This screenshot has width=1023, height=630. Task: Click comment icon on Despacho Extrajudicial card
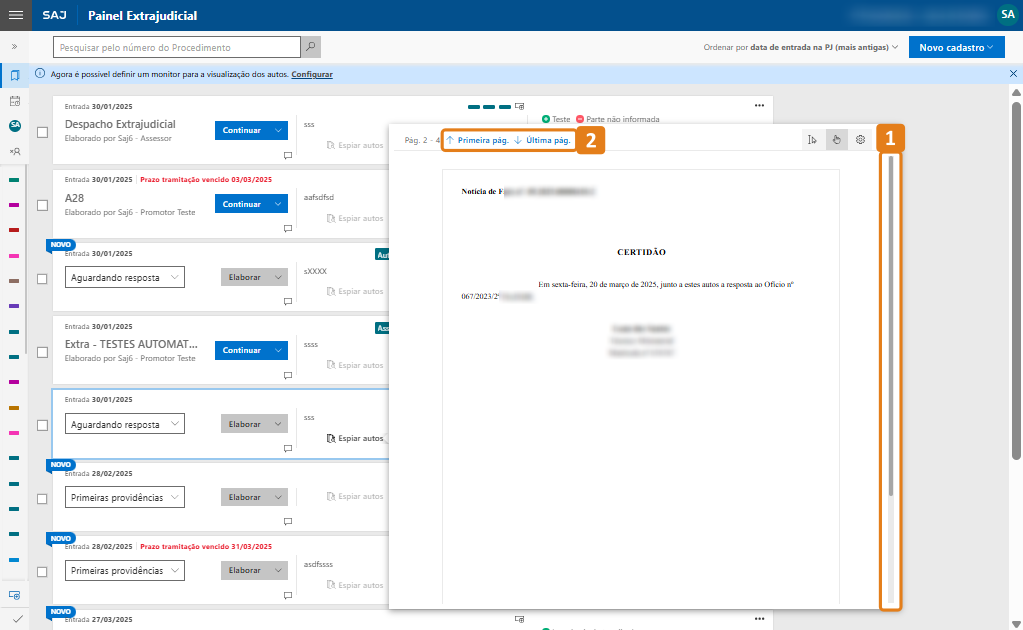click(x=287, y=155)
